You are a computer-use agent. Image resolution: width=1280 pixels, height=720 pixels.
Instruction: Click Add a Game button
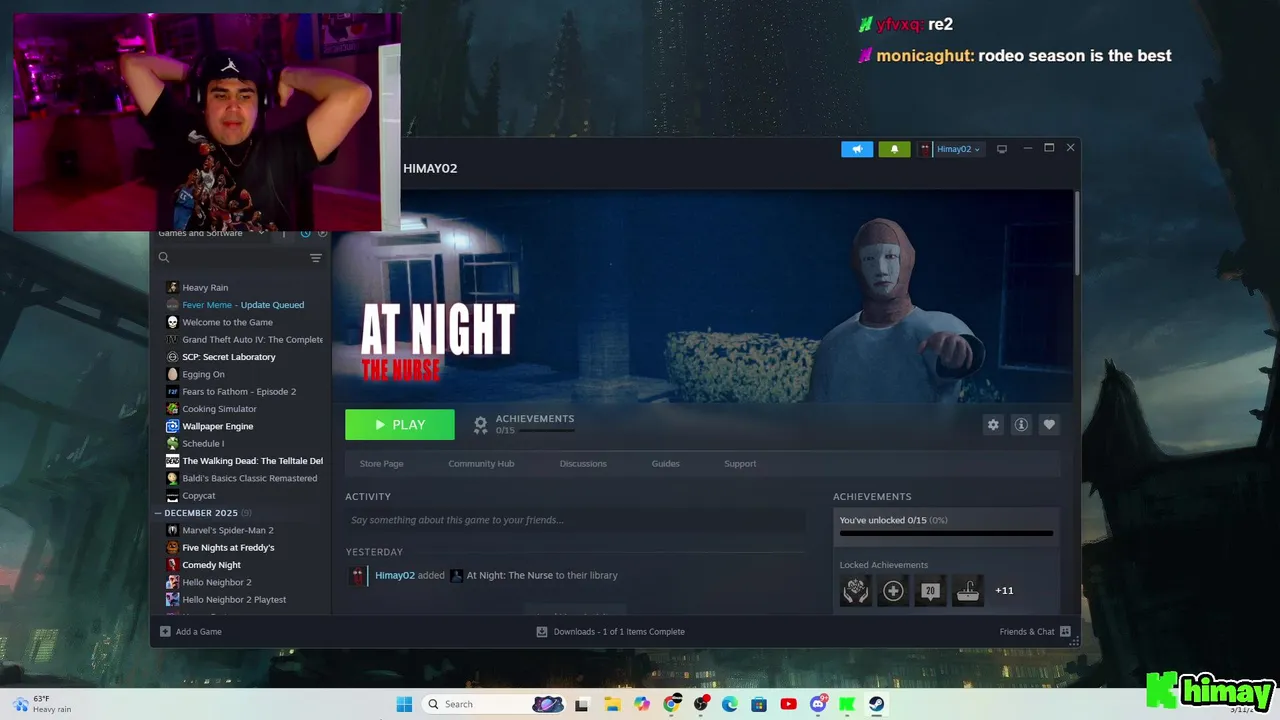click(x=191, y=632)
